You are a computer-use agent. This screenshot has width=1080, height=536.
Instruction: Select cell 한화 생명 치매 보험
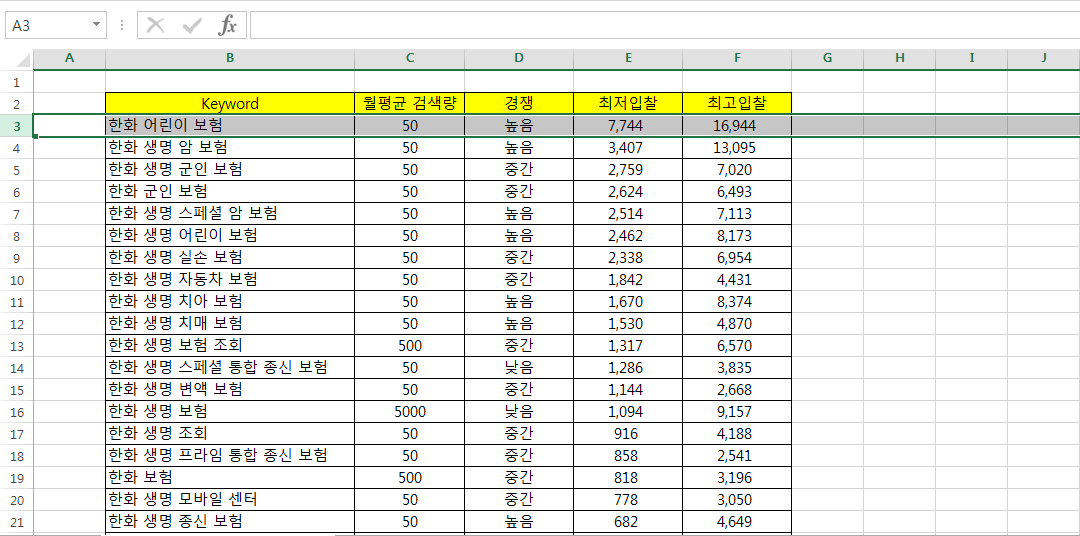(x=230, y=323)
